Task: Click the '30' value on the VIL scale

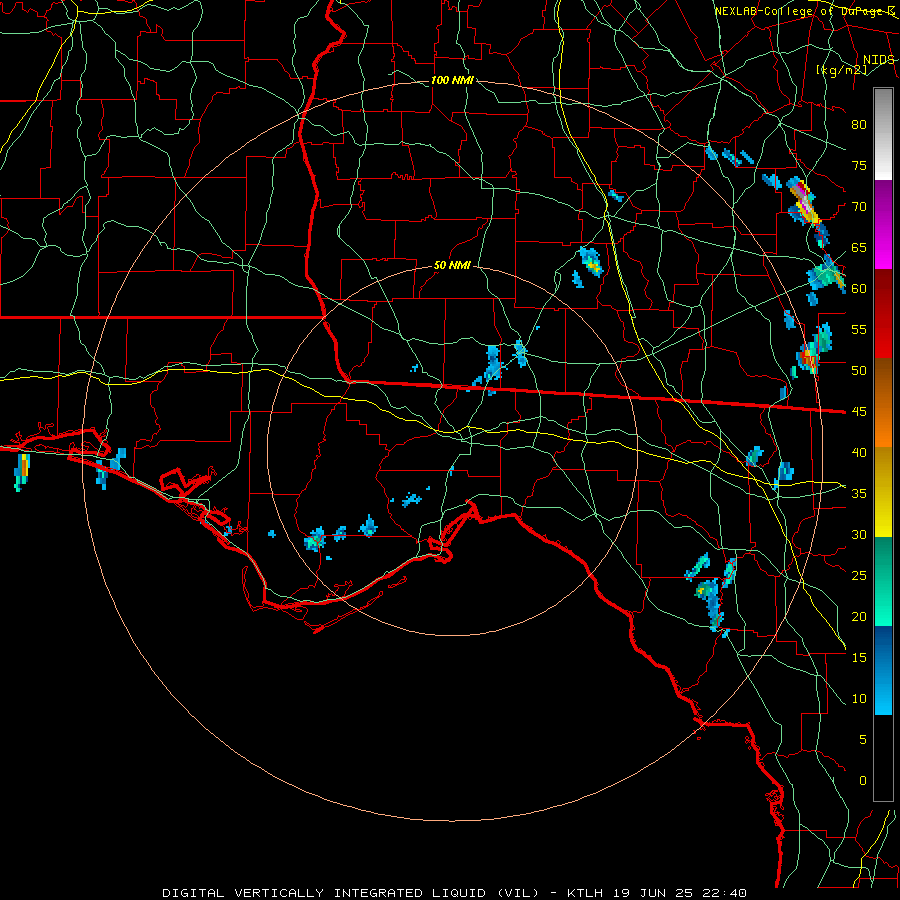Action: (859, 535)
